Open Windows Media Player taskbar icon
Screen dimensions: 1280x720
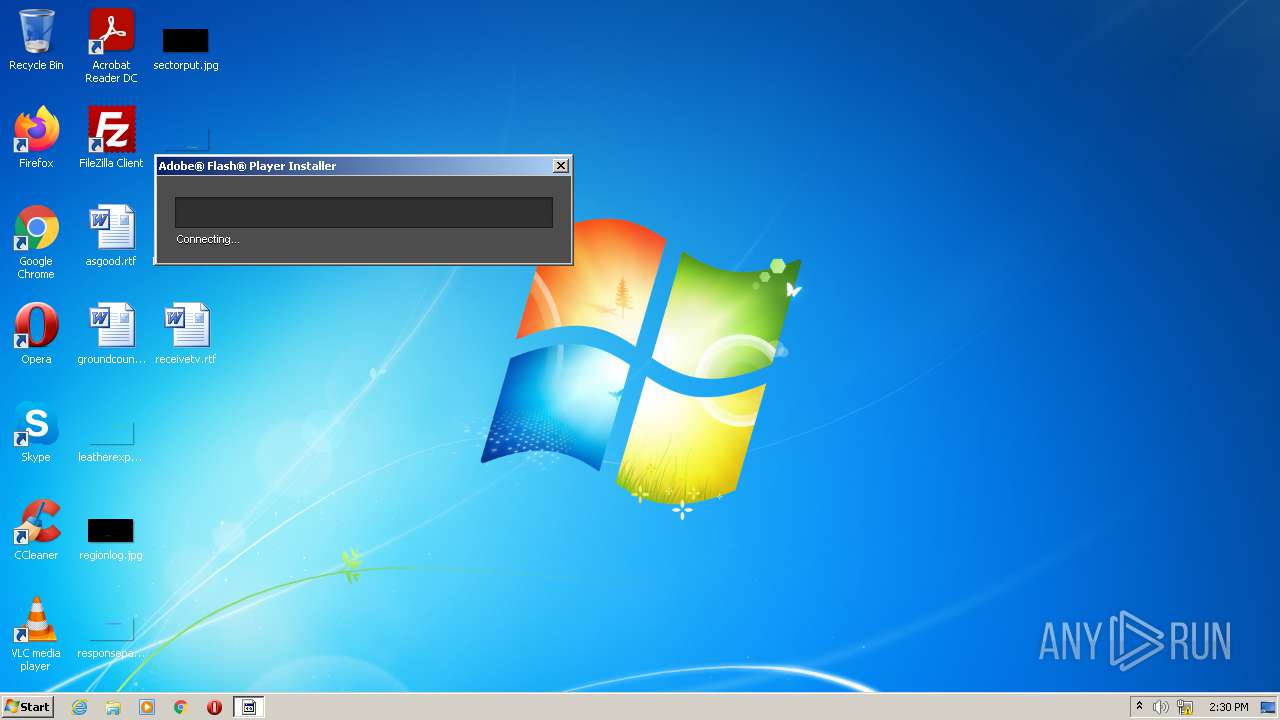(x=147, y=707)
